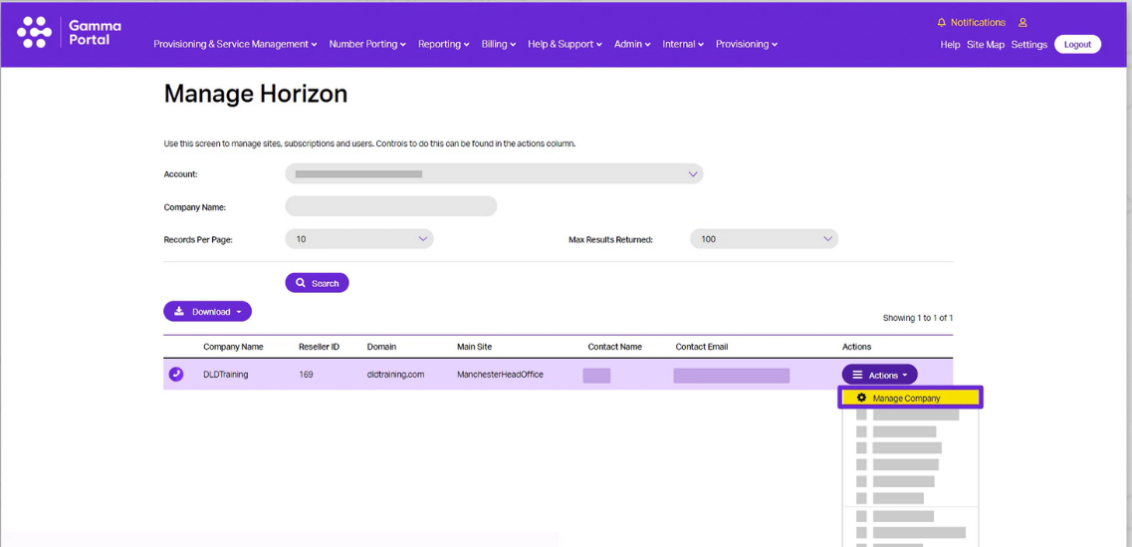Click the Gamma Portal logo
The height and width of the screenshot is (547, 1132).
[x=69, y=32]
